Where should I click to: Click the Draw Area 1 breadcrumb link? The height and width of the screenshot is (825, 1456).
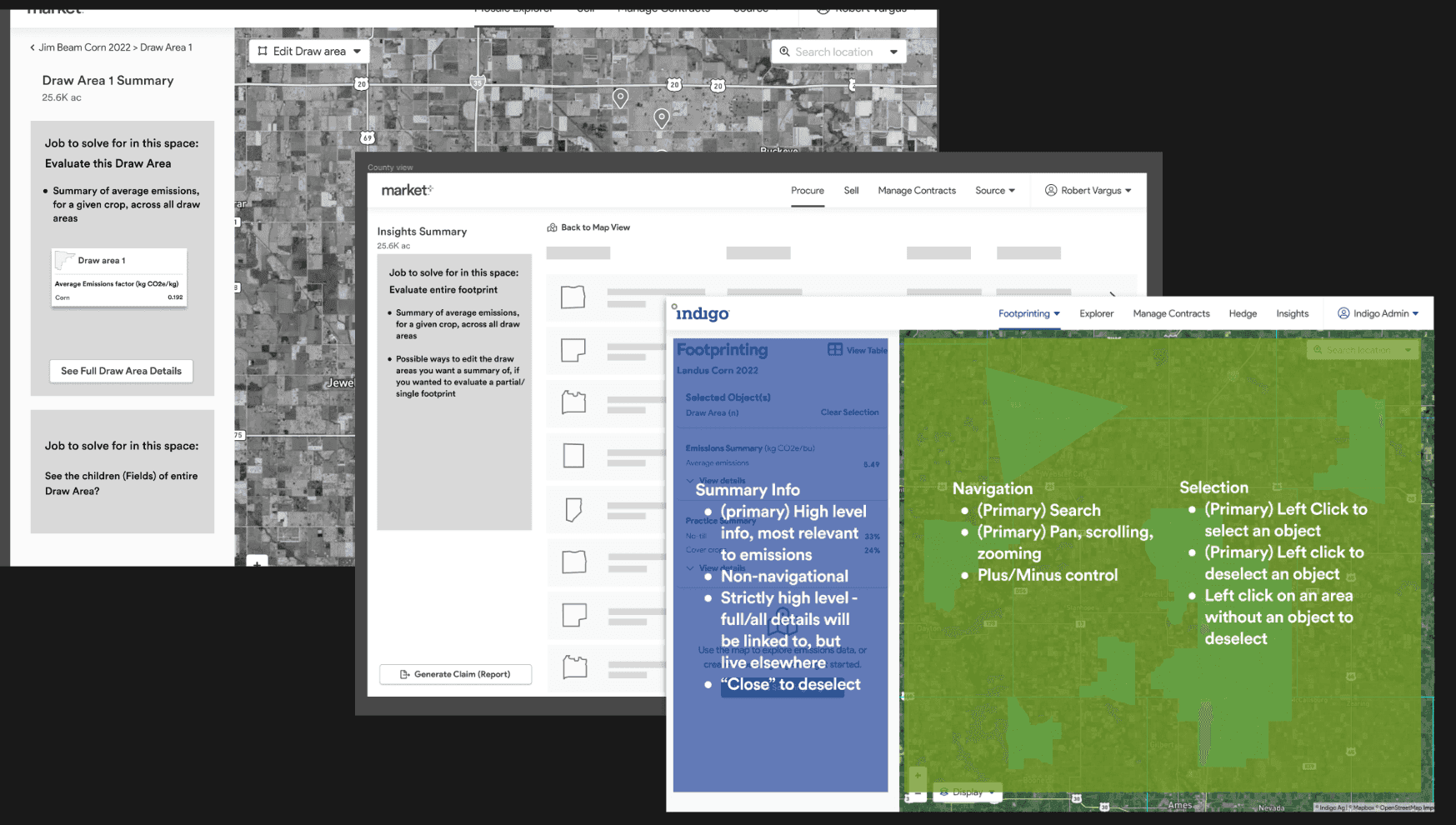tap(166, 47)
